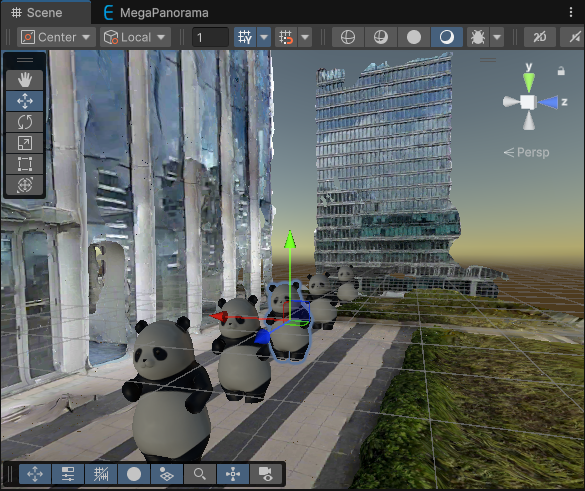Toggle 2D view mode
This screenshot has height=491, width=585.
pos(539,37)
